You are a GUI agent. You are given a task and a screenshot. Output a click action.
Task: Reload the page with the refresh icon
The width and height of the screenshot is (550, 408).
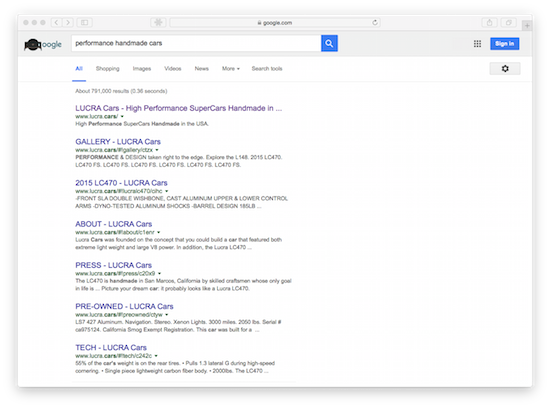click(x=375, y=22)
